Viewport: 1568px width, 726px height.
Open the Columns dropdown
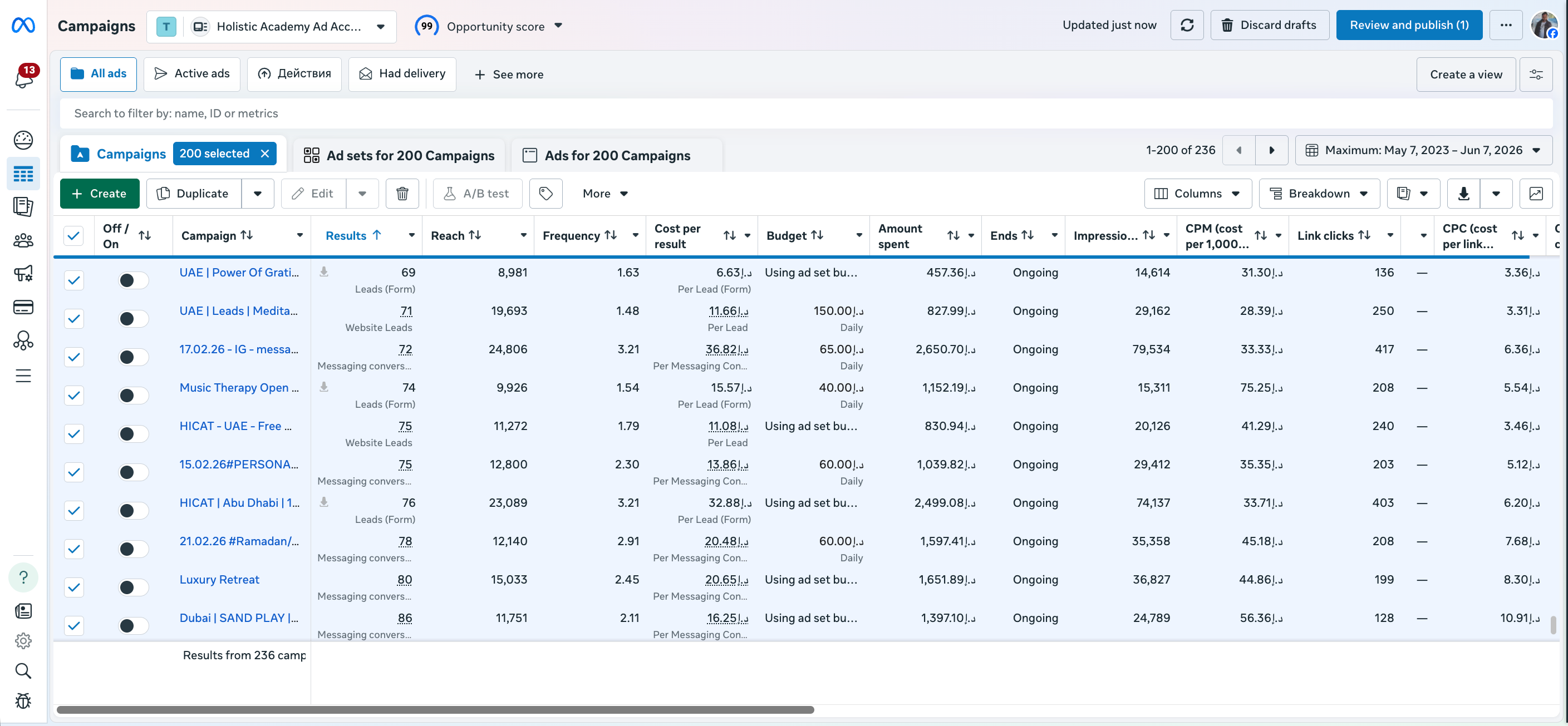pos(1197,194)
